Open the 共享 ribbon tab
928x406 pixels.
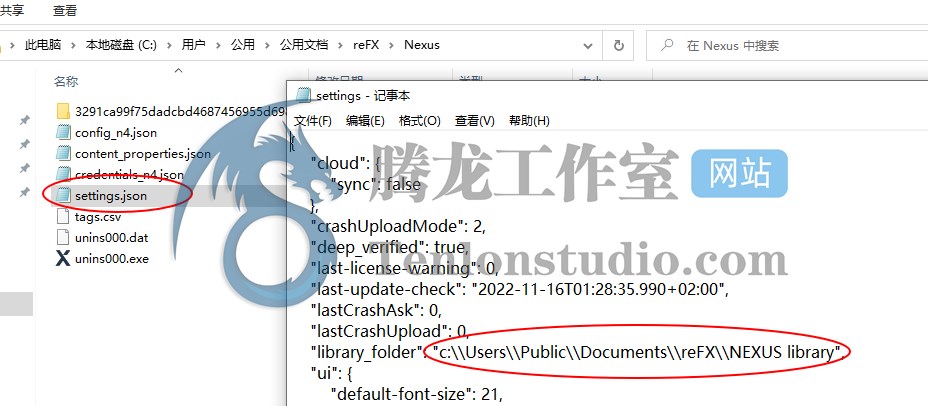pyautogui.click(x=12, y=10)
